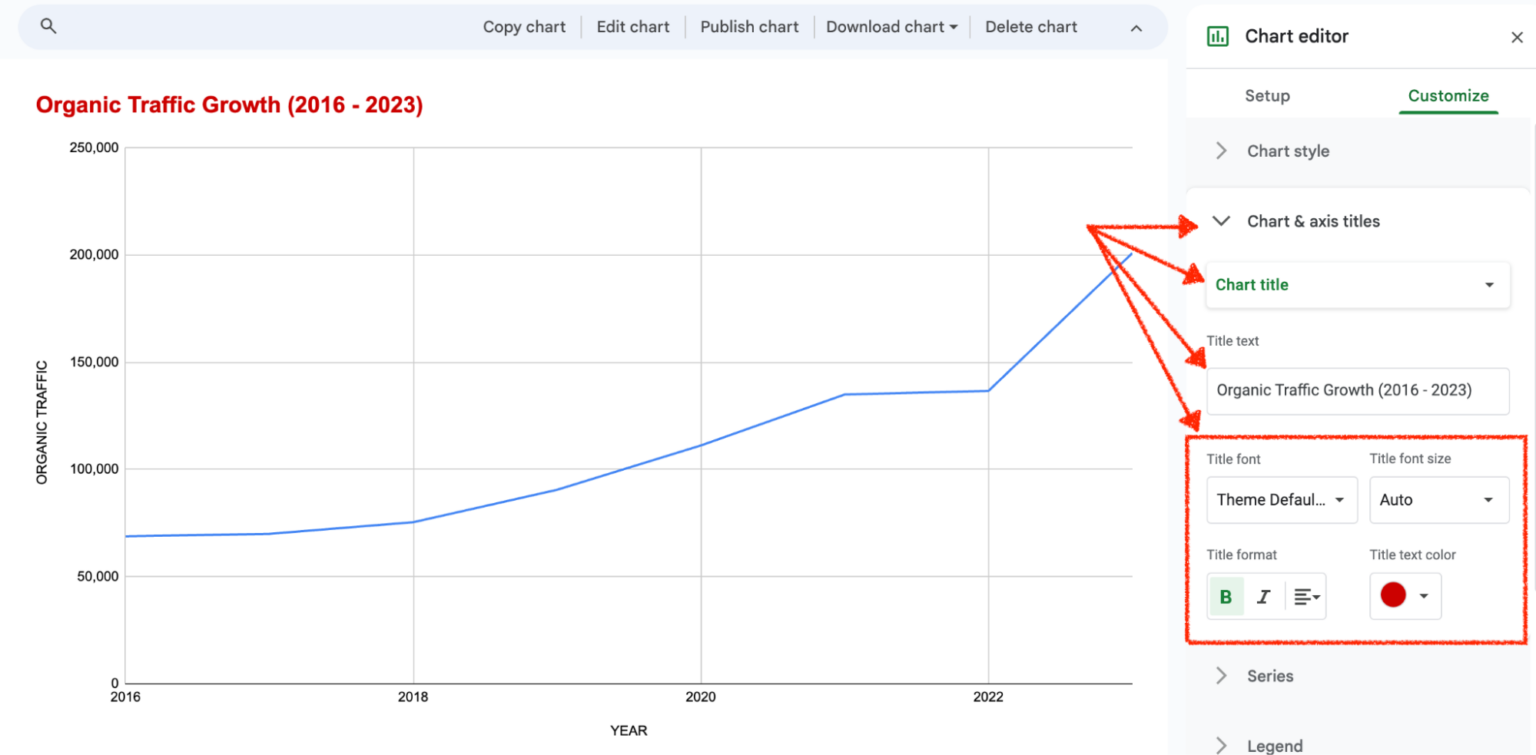Viewport: 1536px width, 755px height.
Task: Close the Chart editor panel
Action: [x=1518, y=37]
